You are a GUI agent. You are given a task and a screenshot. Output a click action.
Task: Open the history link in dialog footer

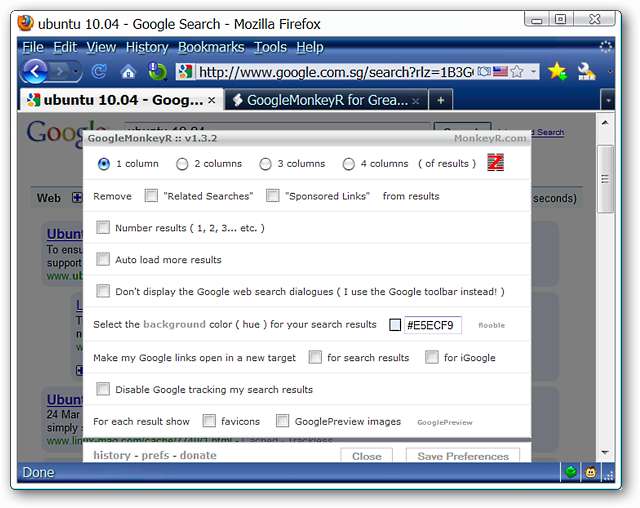point(112,455)
